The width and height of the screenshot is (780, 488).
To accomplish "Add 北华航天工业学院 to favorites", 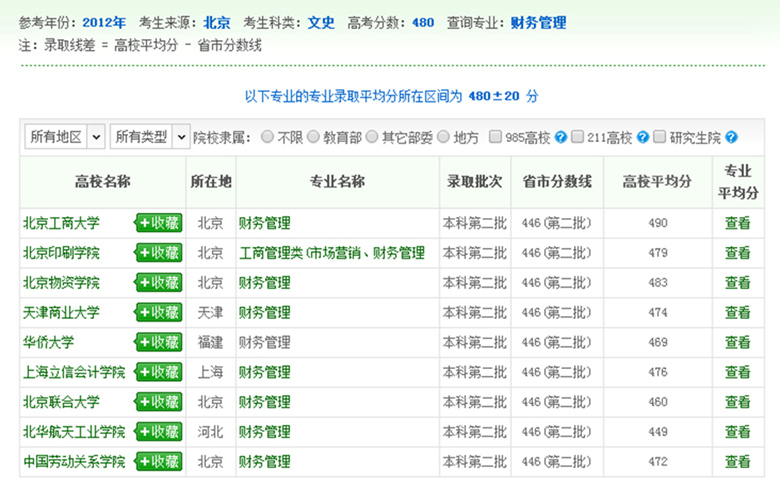I will 158,432.
